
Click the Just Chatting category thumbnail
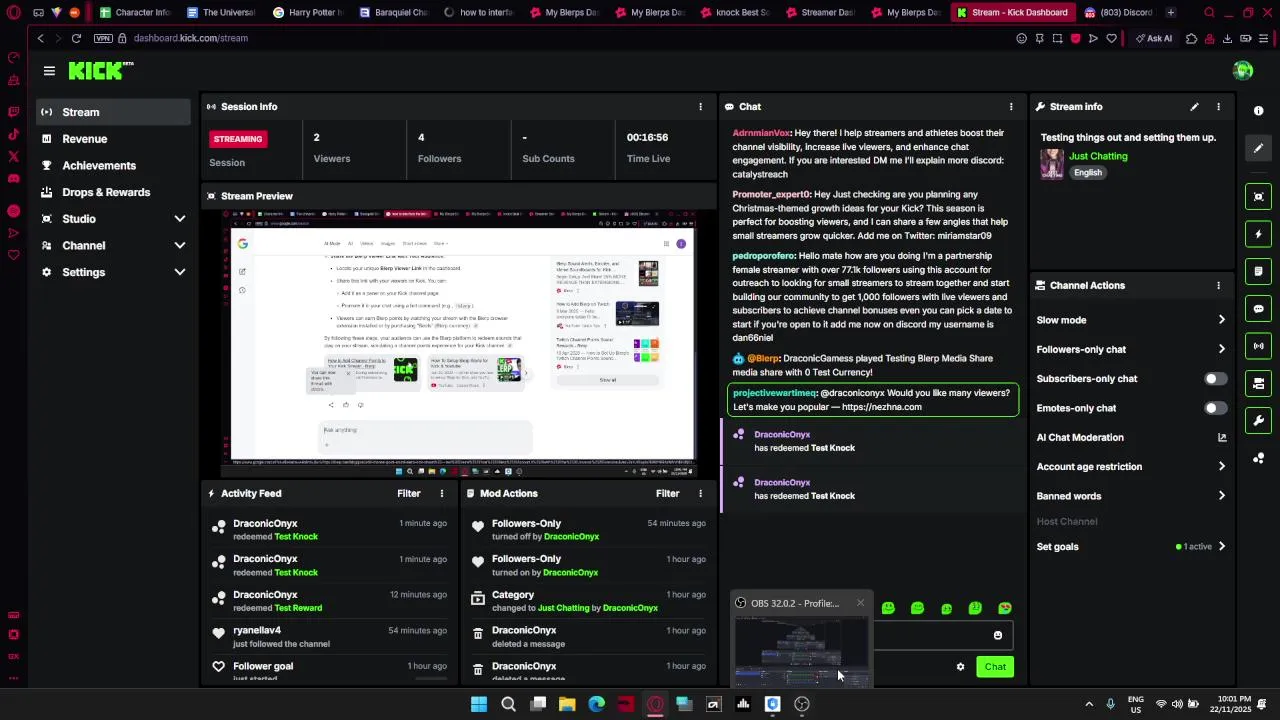point(1052,164)
